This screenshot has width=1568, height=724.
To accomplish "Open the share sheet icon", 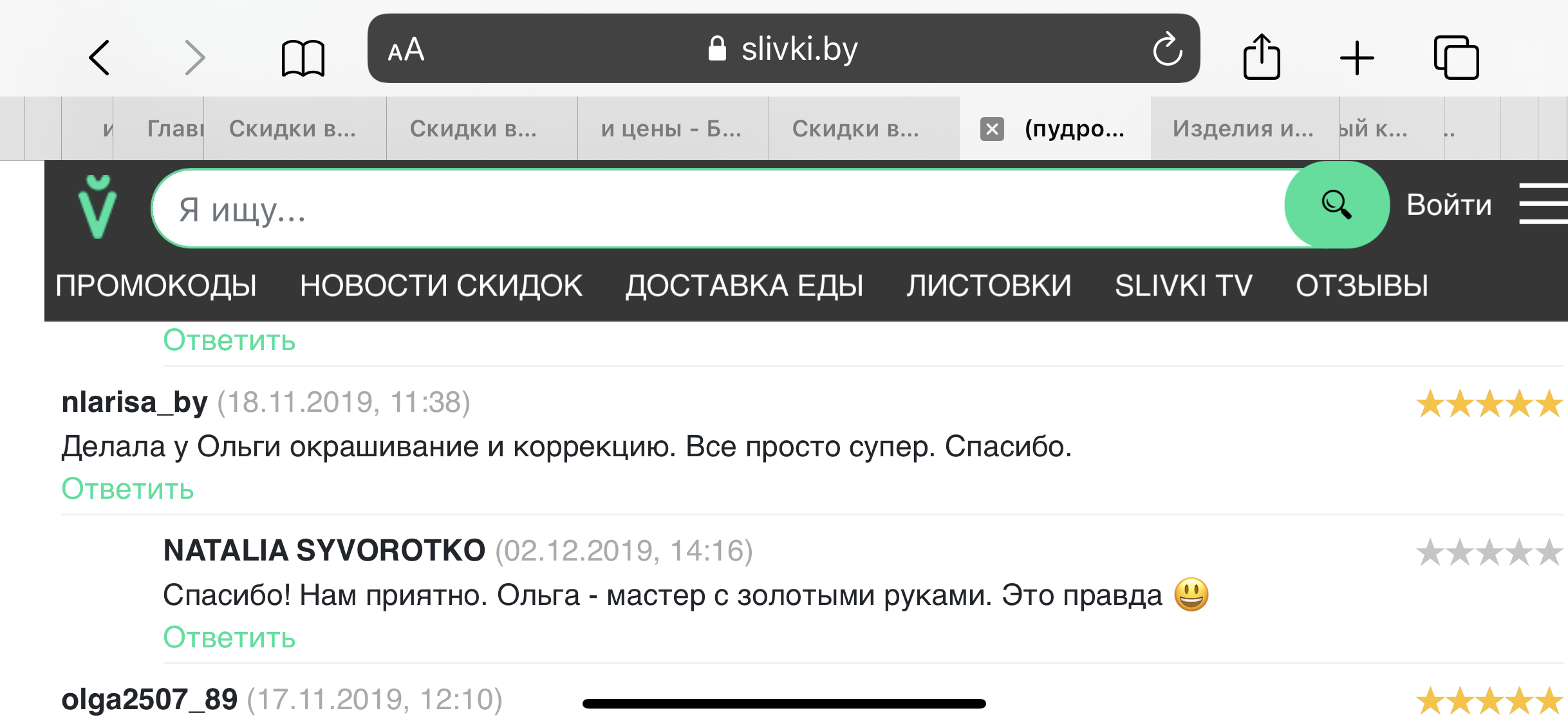I will click(x=1261, y=57).
